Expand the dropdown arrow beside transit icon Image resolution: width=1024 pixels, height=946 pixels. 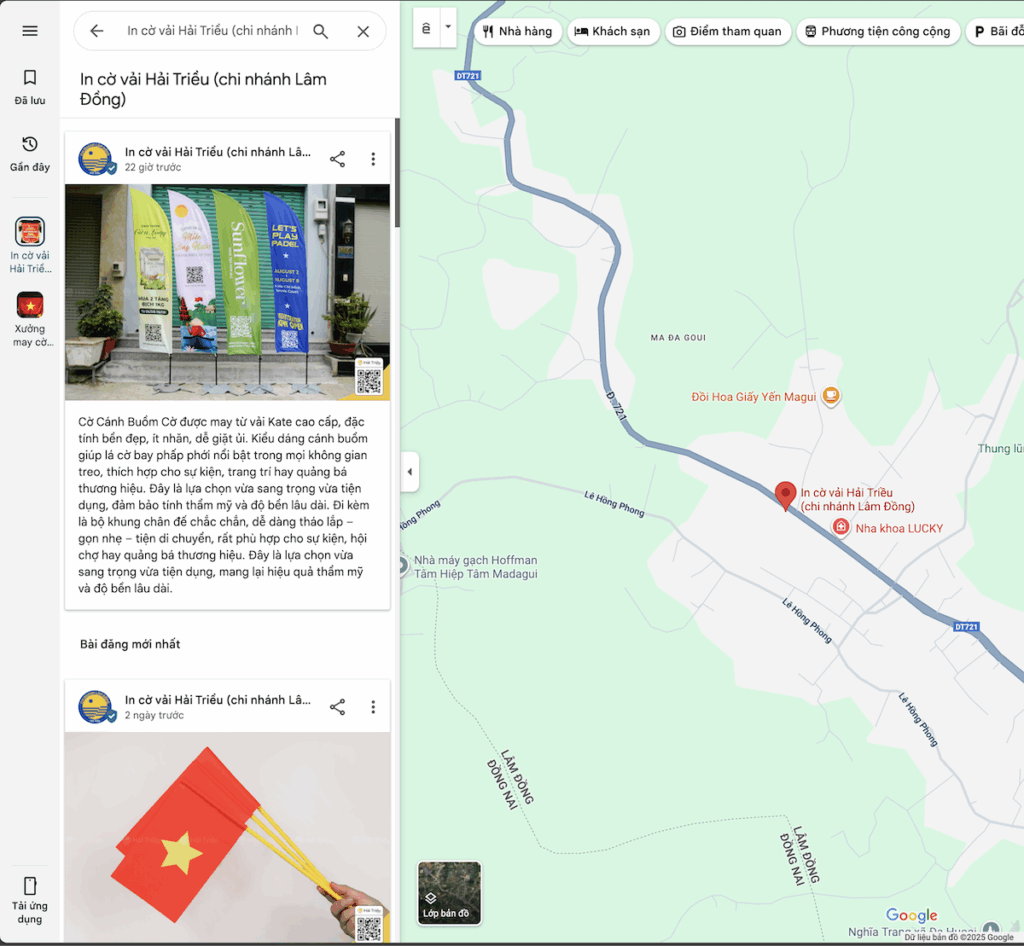(x=448, y=27)
